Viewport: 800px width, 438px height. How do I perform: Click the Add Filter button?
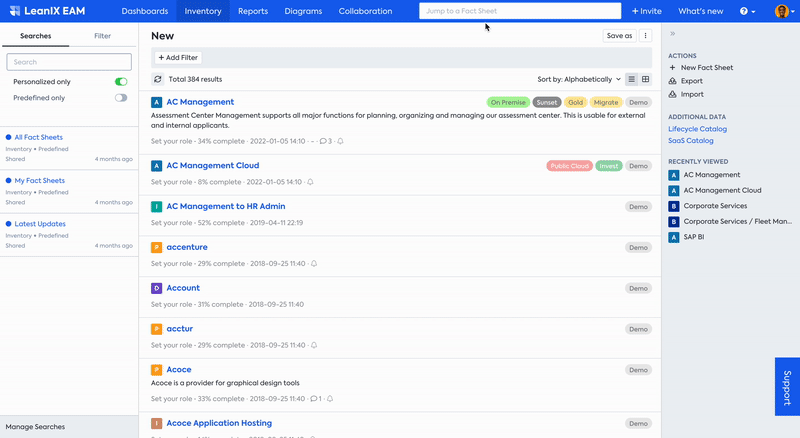(x=178, y=58)
